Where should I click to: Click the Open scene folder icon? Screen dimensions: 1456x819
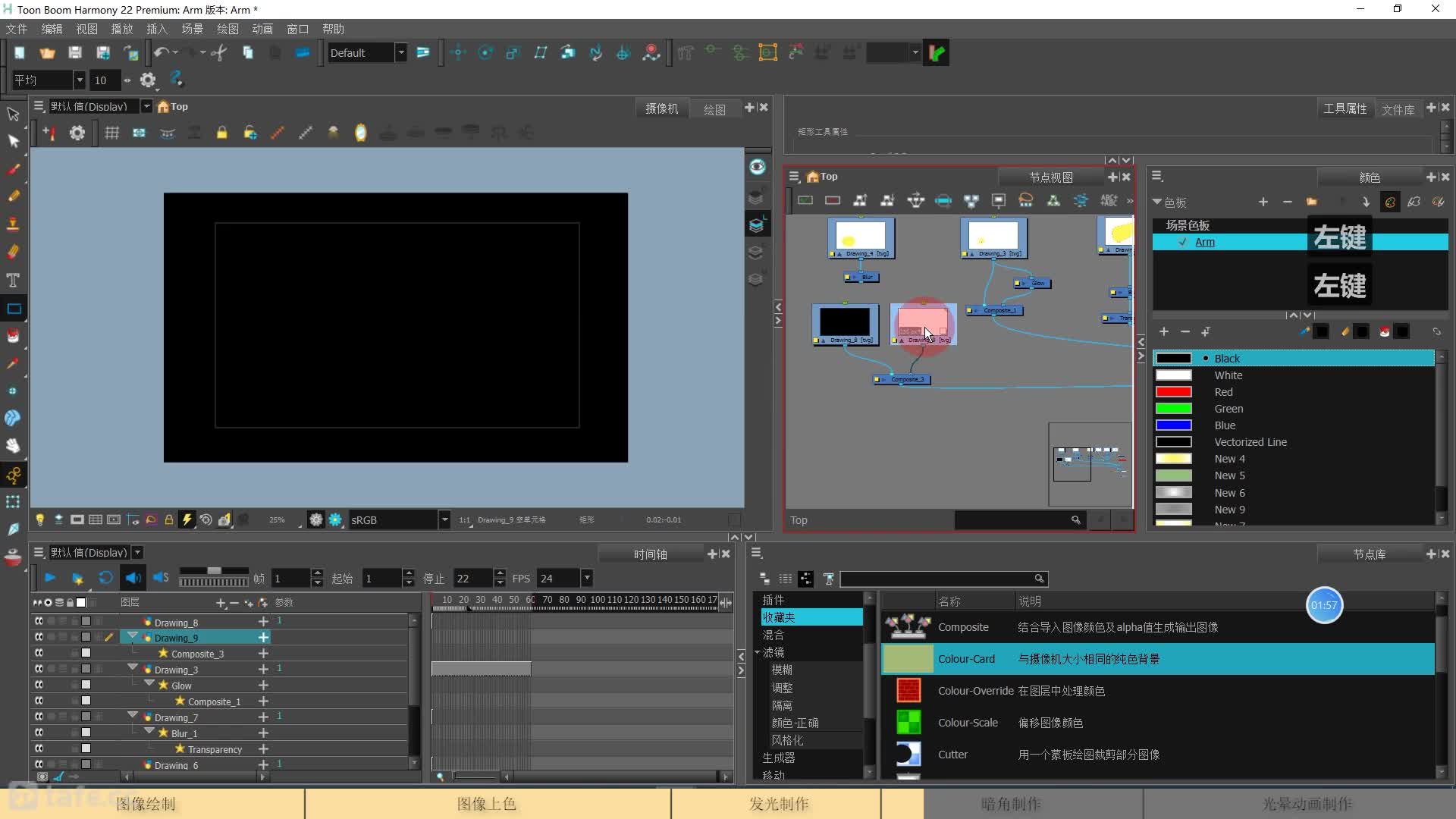47,52
